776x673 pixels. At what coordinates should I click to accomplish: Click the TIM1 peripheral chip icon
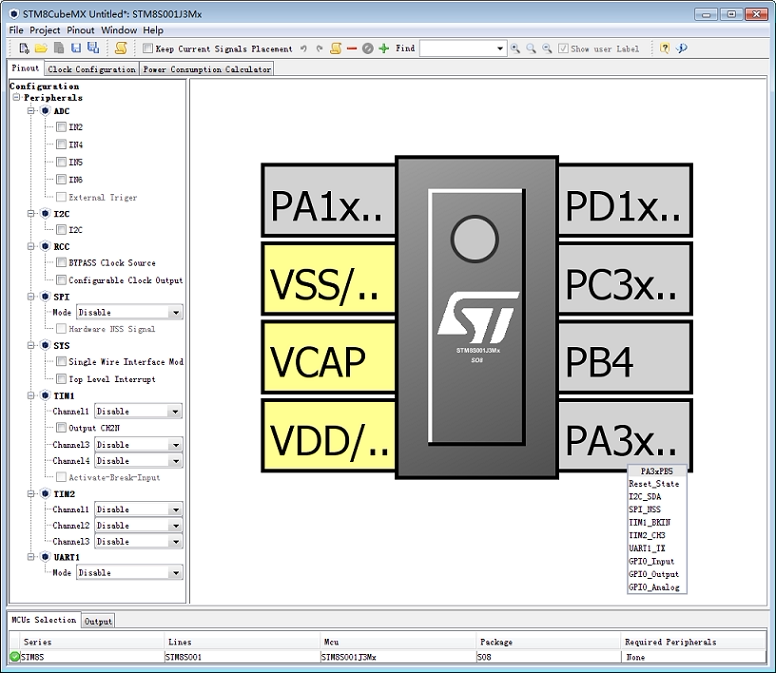[x=45, y=395]
